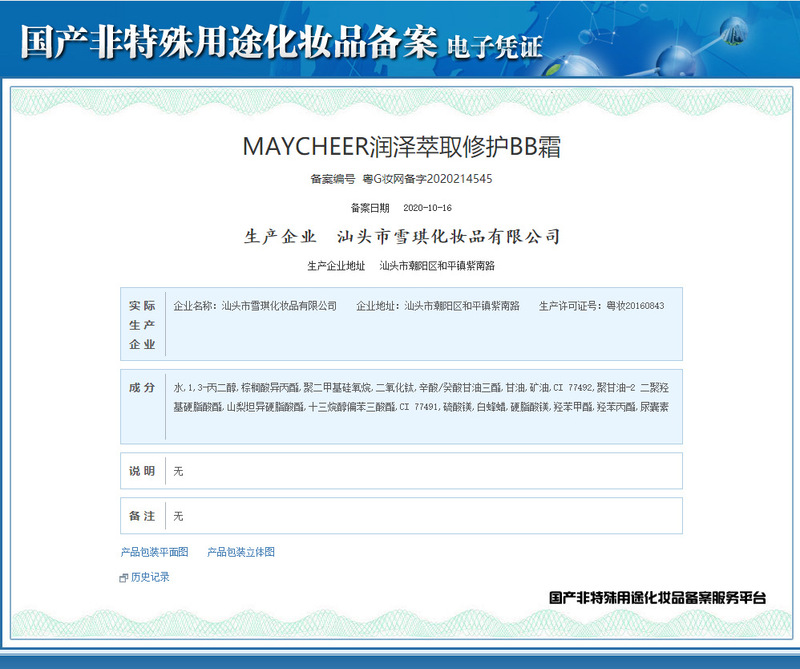Viewport: 800px width, 669px height.
Task: Open the 产品包装平面图 link
Action: pos(154,552)
